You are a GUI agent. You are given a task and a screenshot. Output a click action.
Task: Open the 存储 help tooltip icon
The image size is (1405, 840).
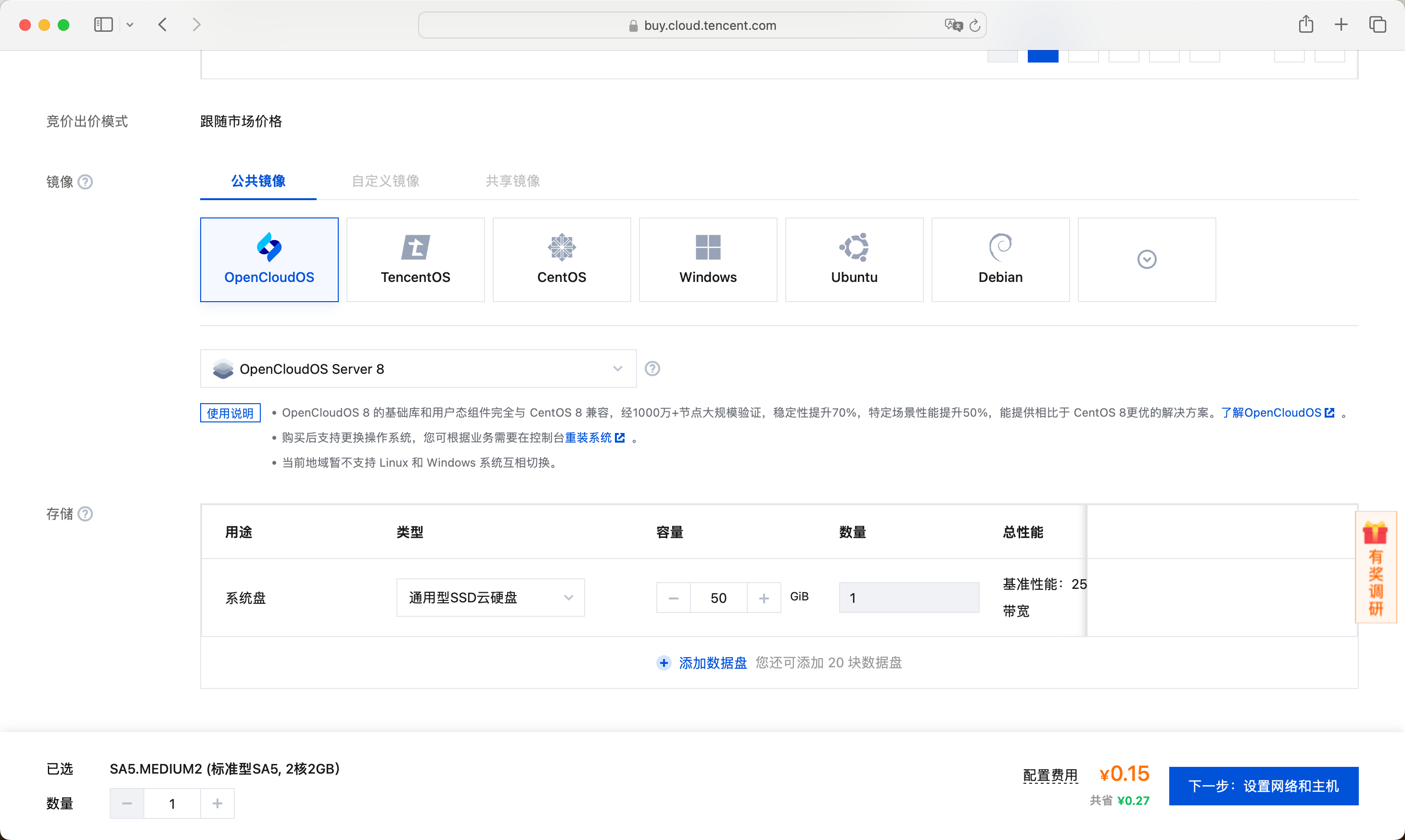pyautogui.click(x=86, y=513)
